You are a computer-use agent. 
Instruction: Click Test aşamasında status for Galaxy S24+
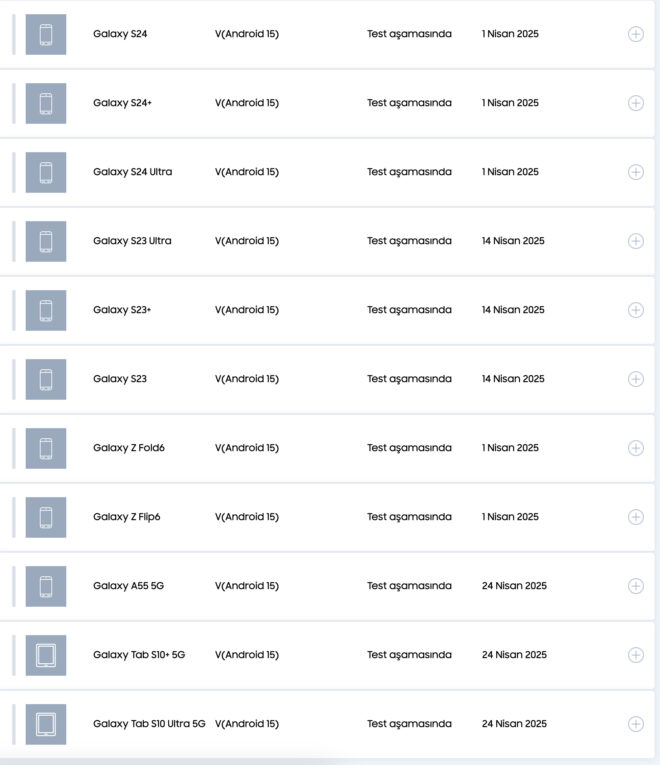tap(409, 103)
